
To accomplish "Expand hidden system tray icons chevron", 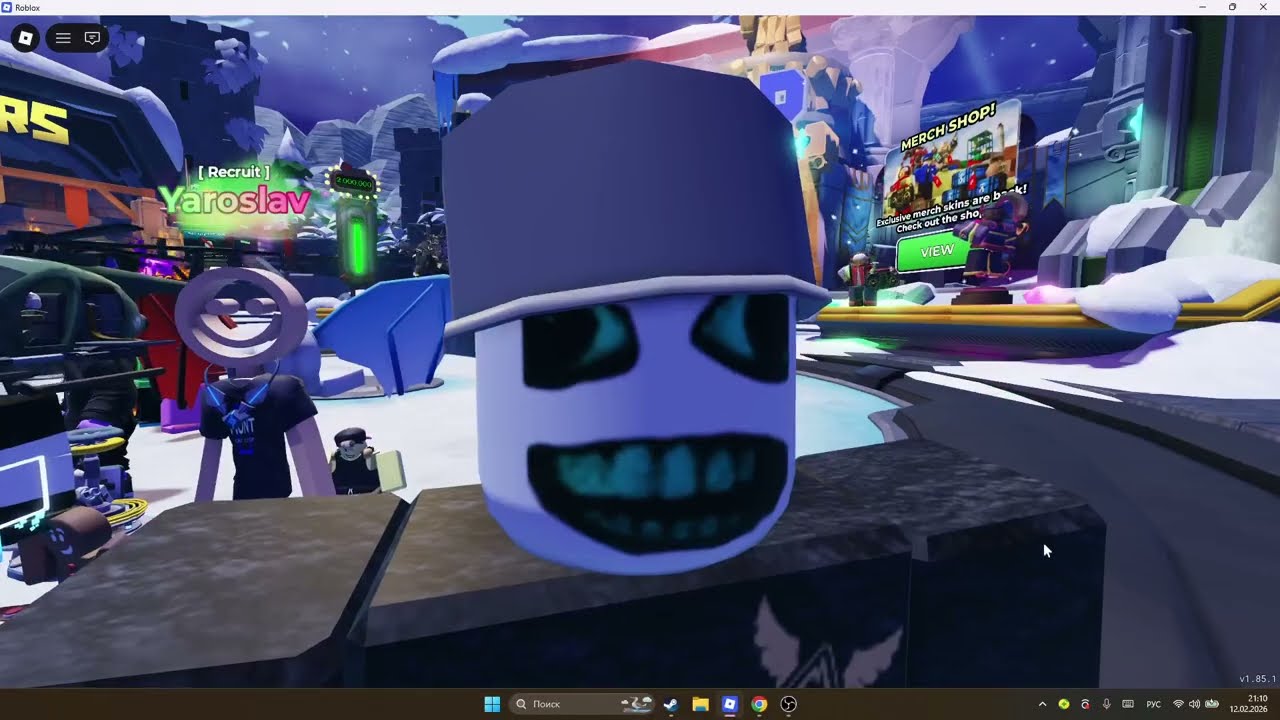I will coord(1042,704).
